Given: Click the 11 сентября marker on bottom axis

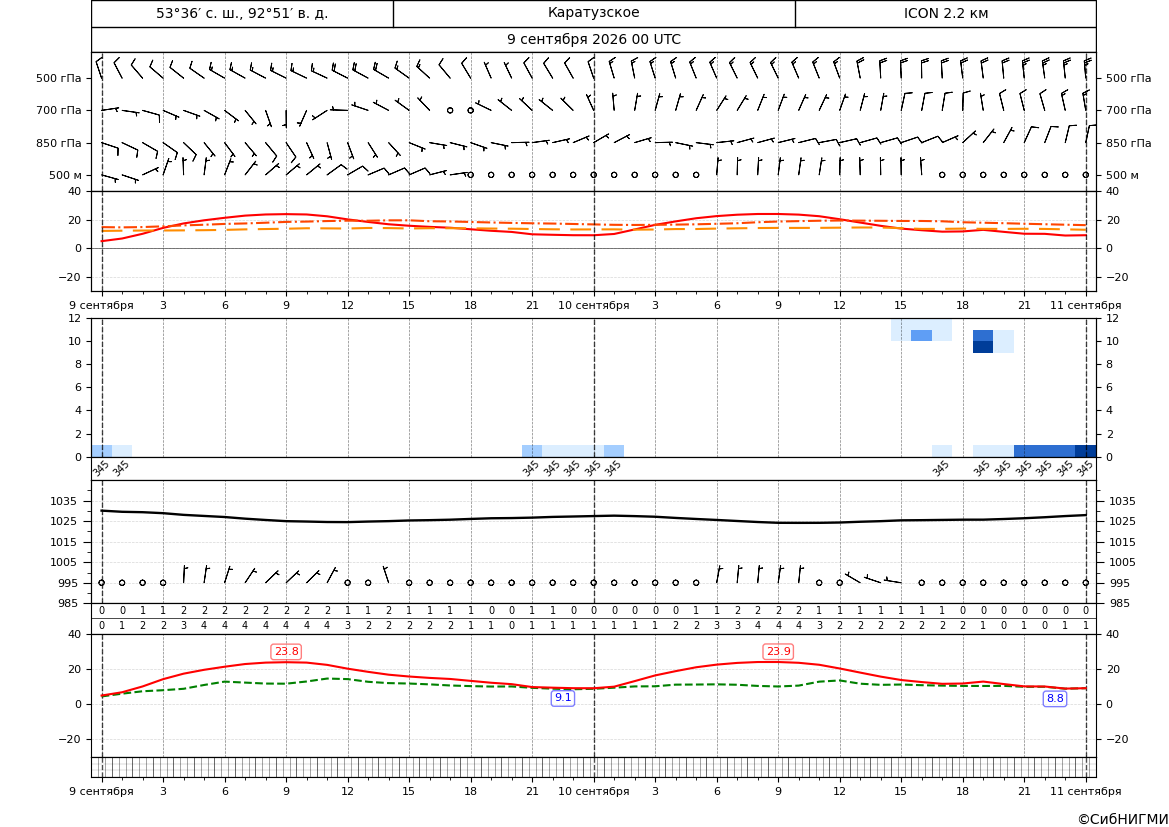Looking at the screenshot, I should (1086, 791).
